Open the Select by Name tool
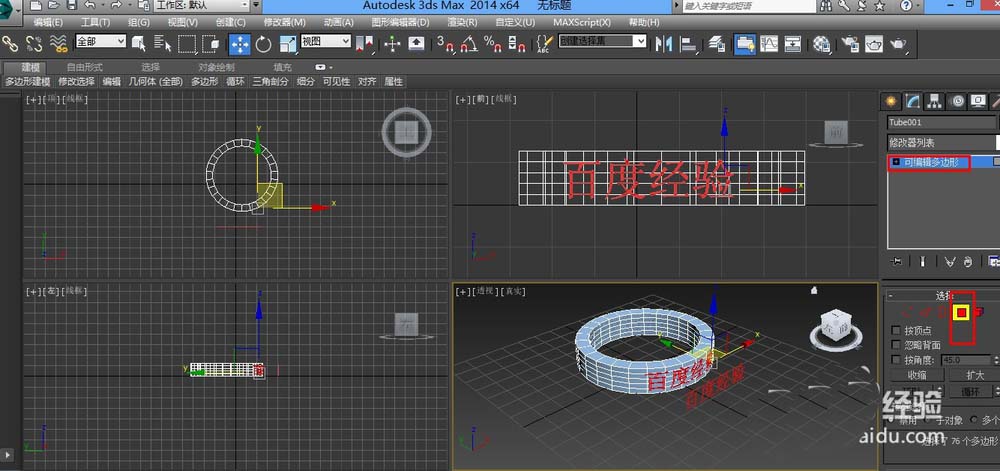Viewport: 1000px width, 471px height. (x=163, y=43)
